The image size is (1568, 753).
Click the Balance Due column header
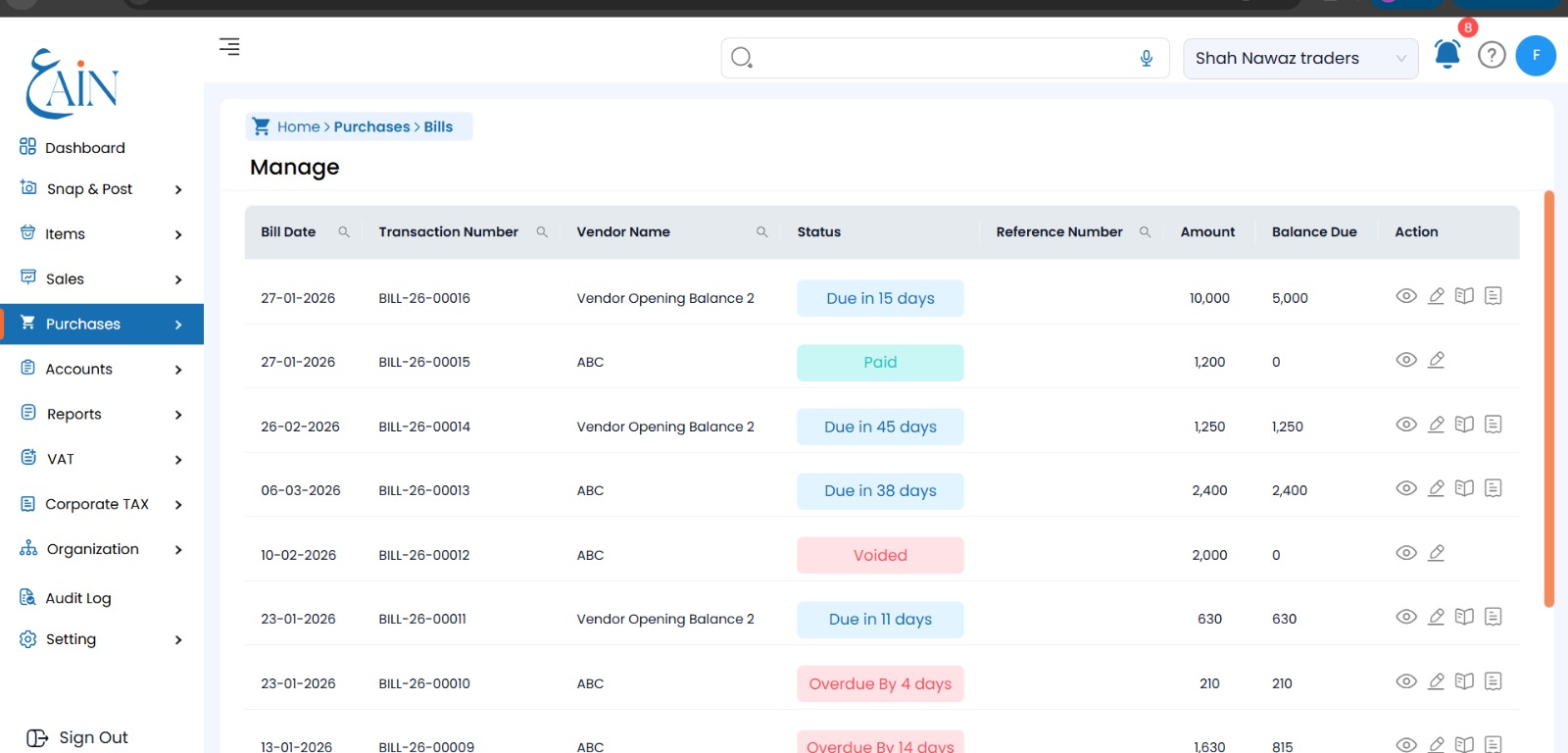click(x=1314, y=232)
